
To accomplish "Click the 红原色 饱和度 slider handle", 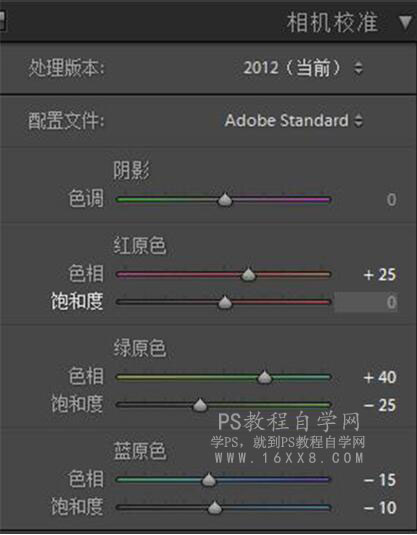I will coord(225,302).
